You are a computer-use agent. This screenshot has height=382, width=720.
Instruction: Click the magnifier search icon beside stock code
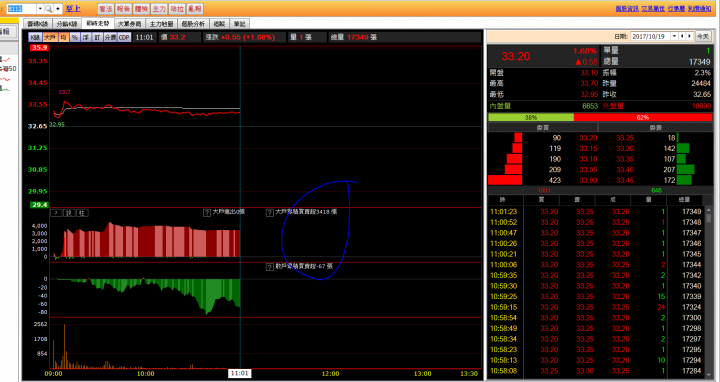coord(48,9)
